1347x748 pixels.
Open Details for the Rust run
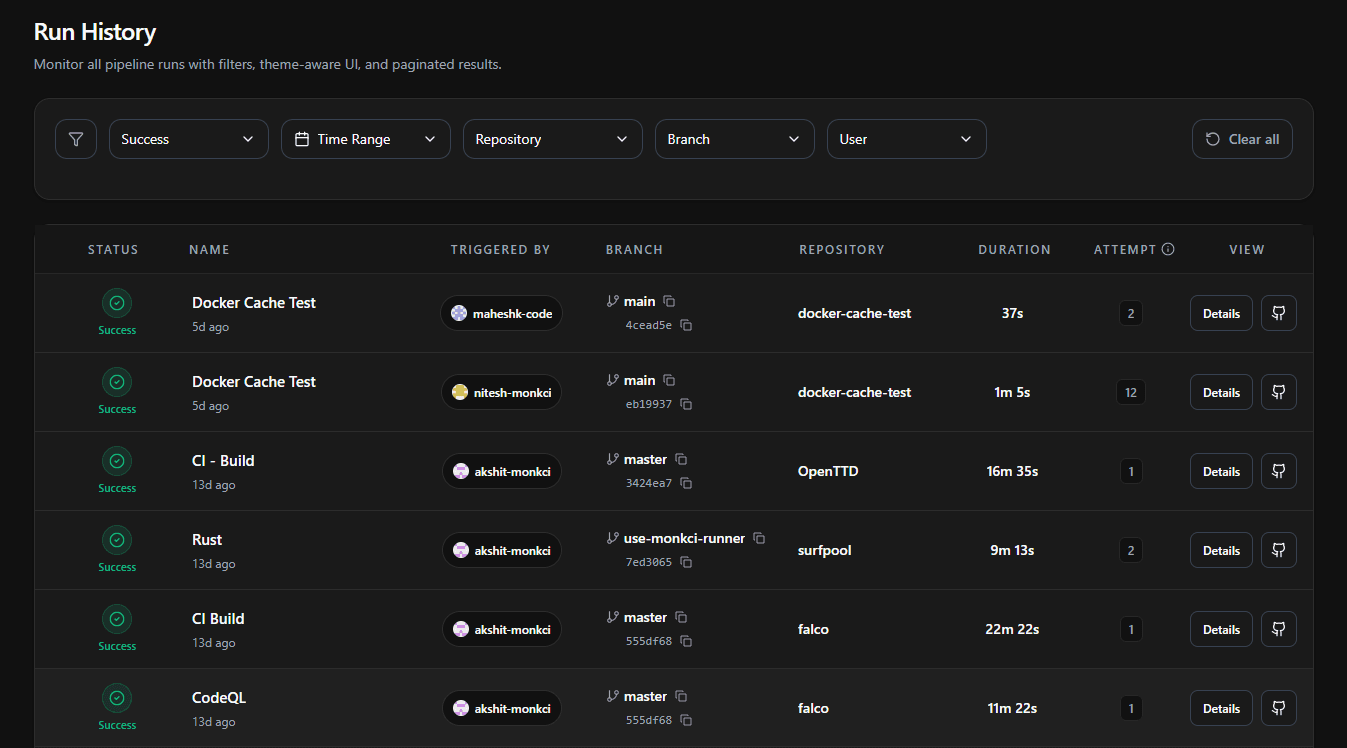1221,550
